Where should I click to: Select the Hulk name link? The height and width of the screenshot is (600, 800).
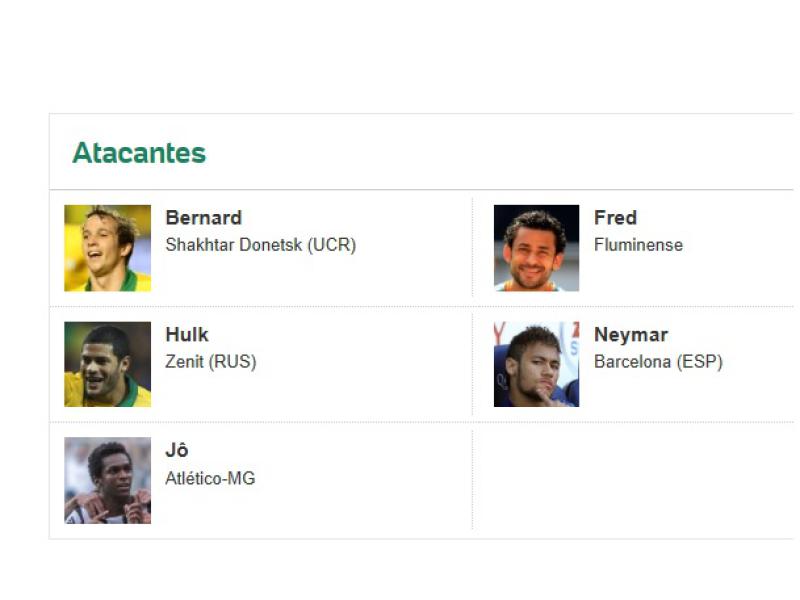187,335
